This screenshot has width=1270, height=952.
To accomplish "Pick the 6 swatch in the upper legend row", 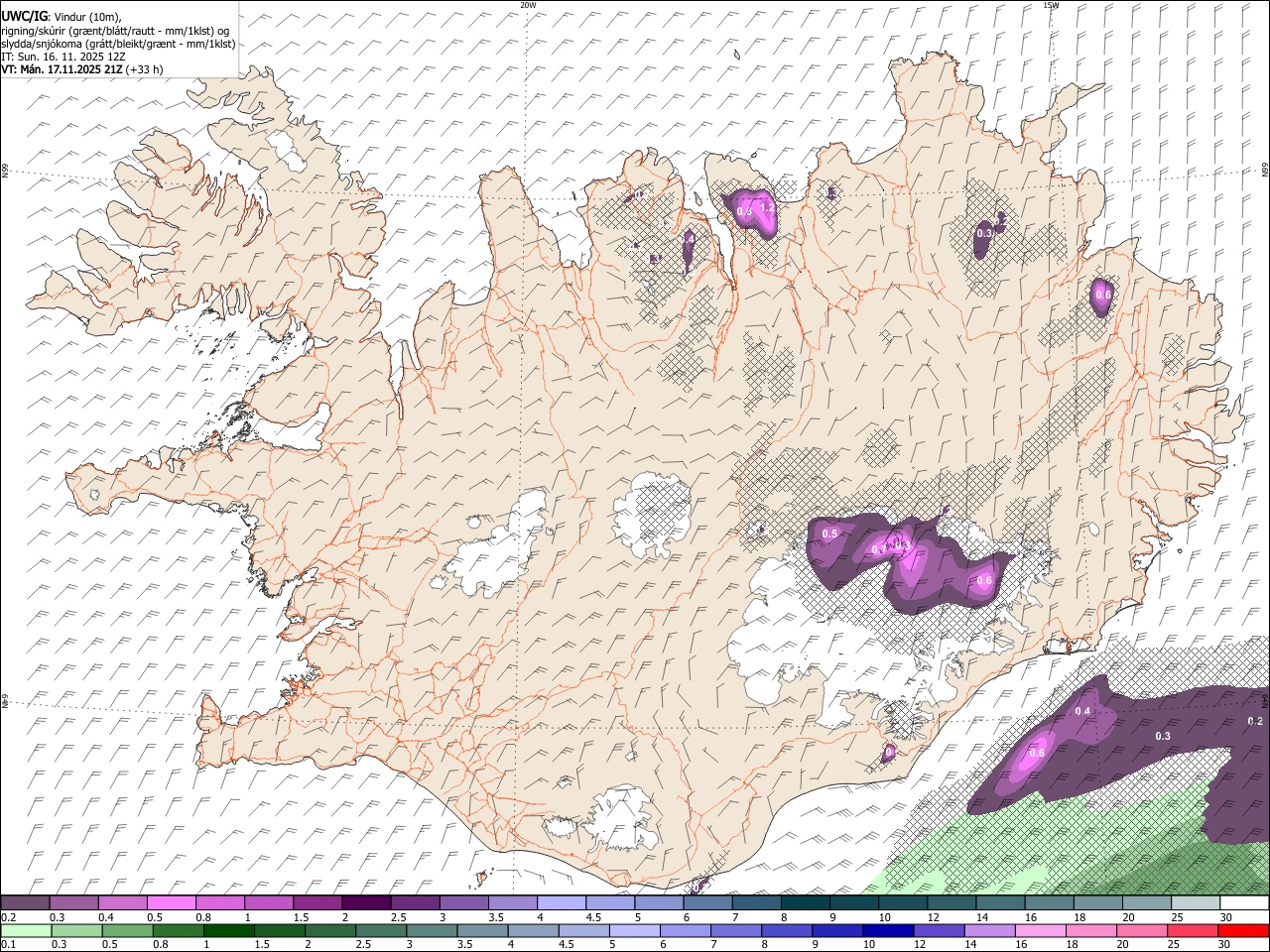I will coord(707,903).
